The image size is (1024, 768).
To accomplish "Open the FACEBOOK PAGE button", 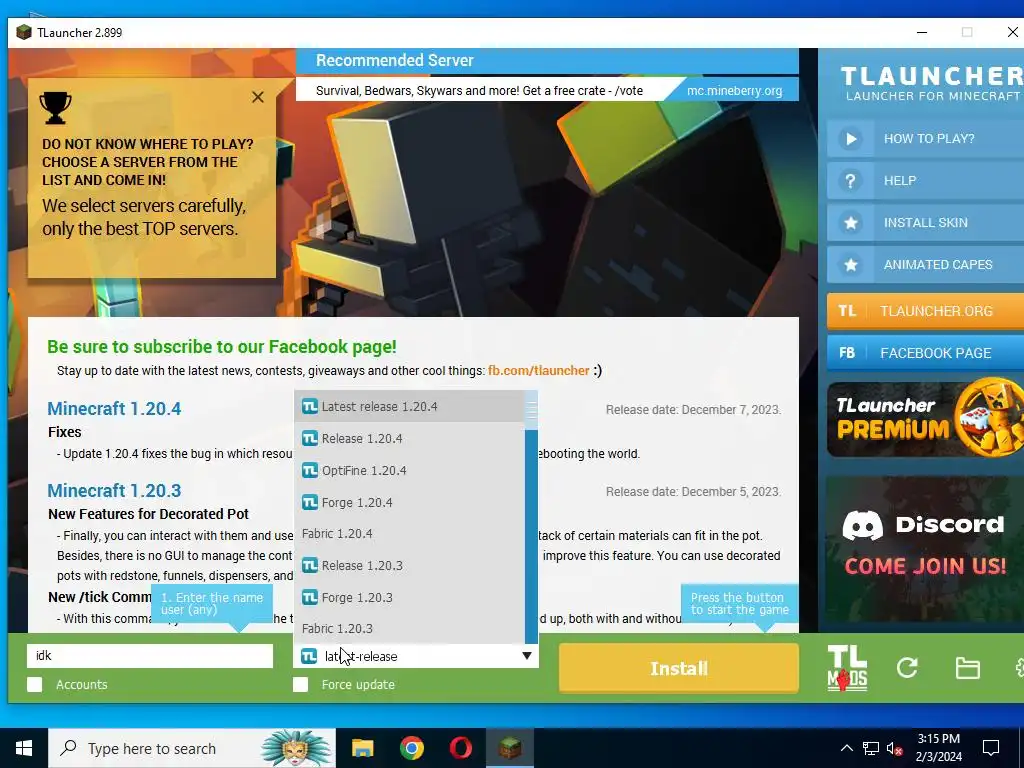I will (x=925, y=353).
